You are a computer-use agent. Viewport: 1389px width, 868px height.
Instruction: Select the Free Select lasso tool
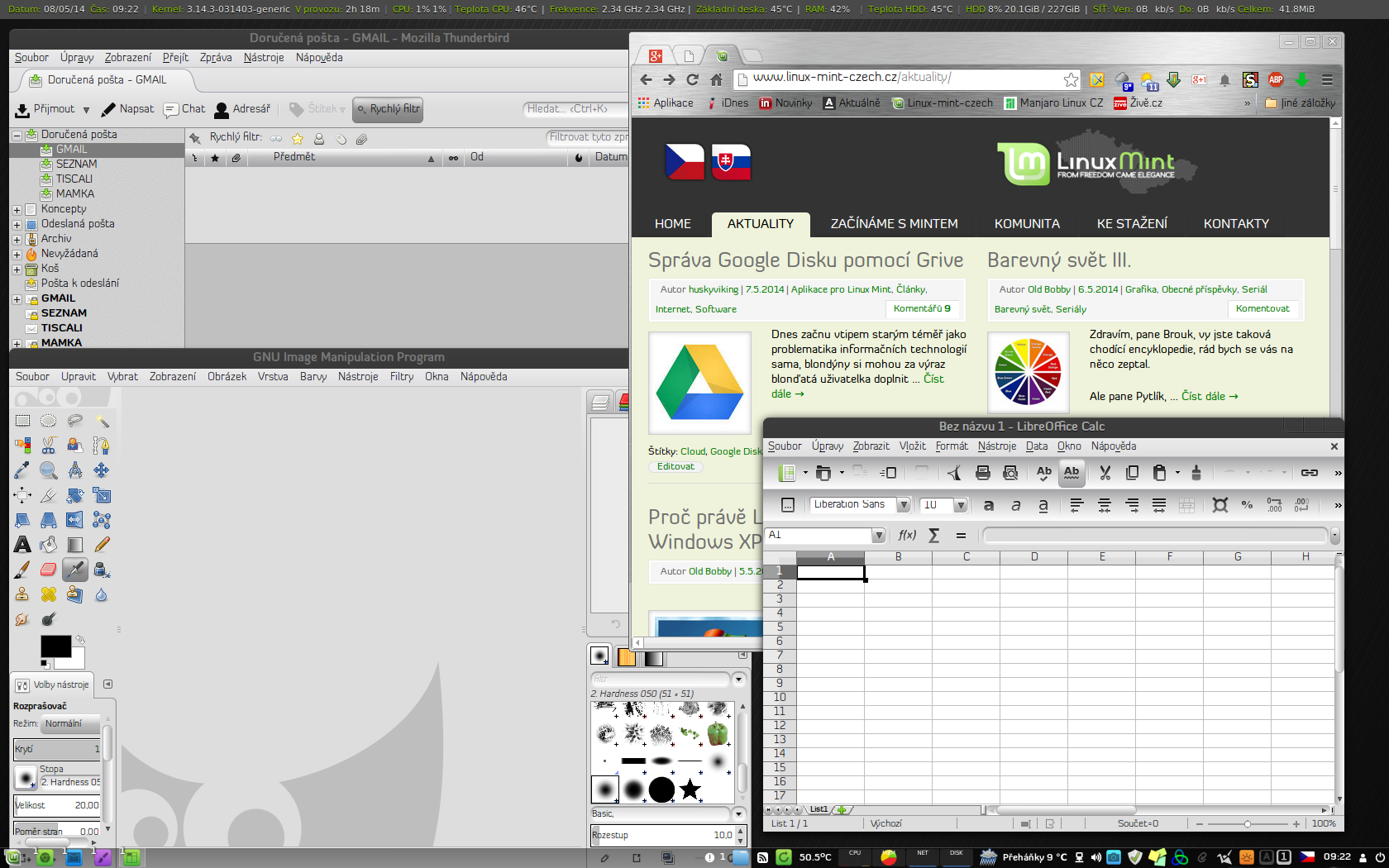point(75,421)
